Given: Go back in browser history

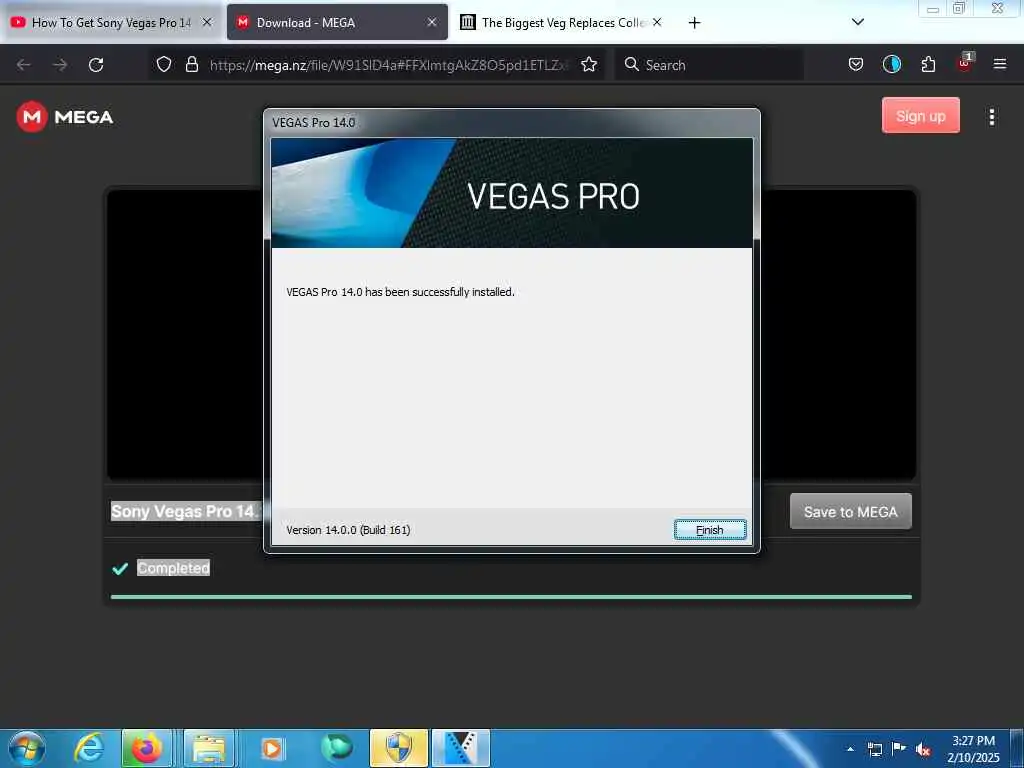Looking at the screenshot, I should pos(24,65).
